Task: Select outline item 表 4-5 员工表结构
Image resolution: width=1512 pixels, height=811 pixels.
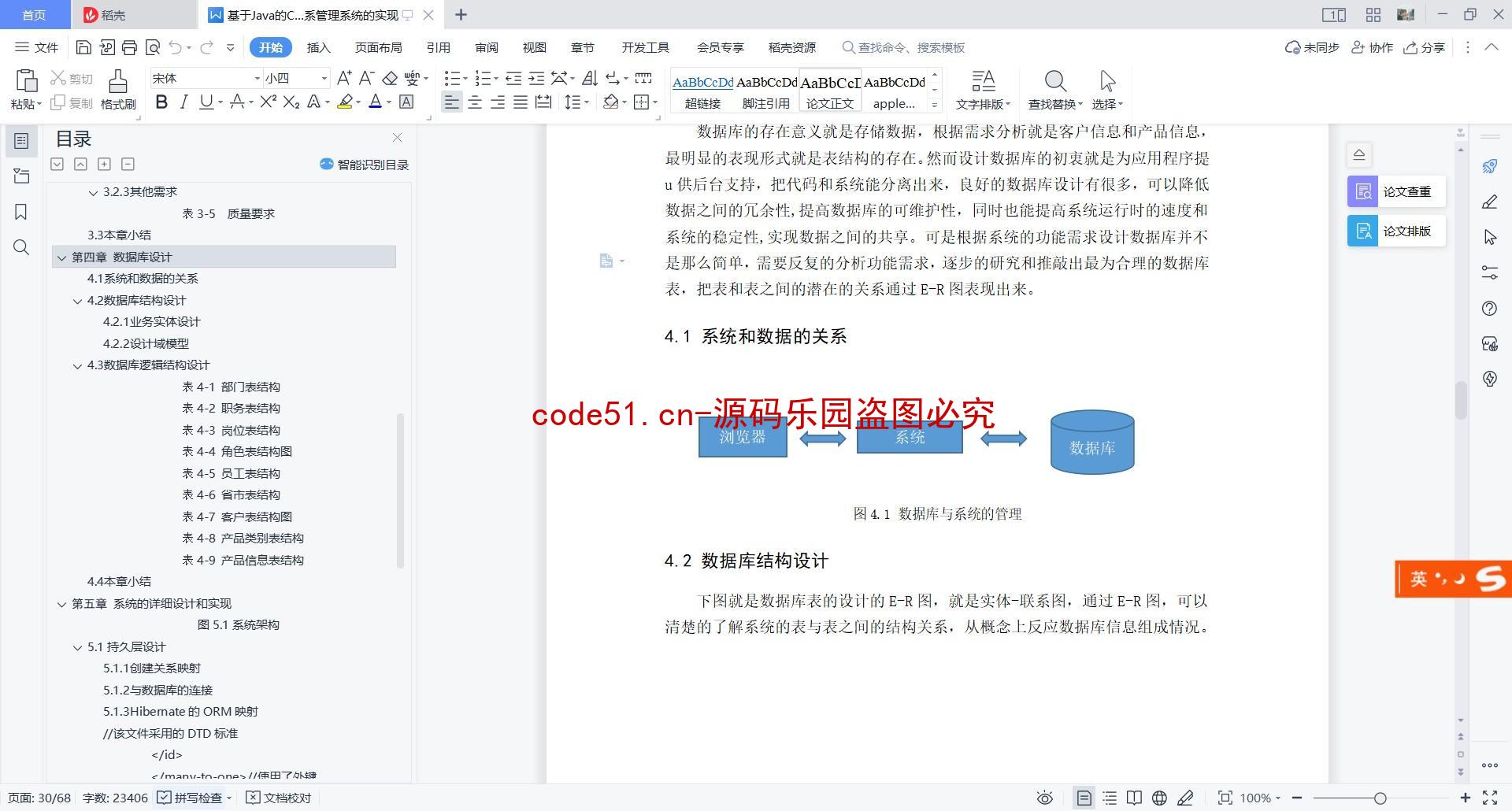Action: pyautogui.click(x=231, y=473)
